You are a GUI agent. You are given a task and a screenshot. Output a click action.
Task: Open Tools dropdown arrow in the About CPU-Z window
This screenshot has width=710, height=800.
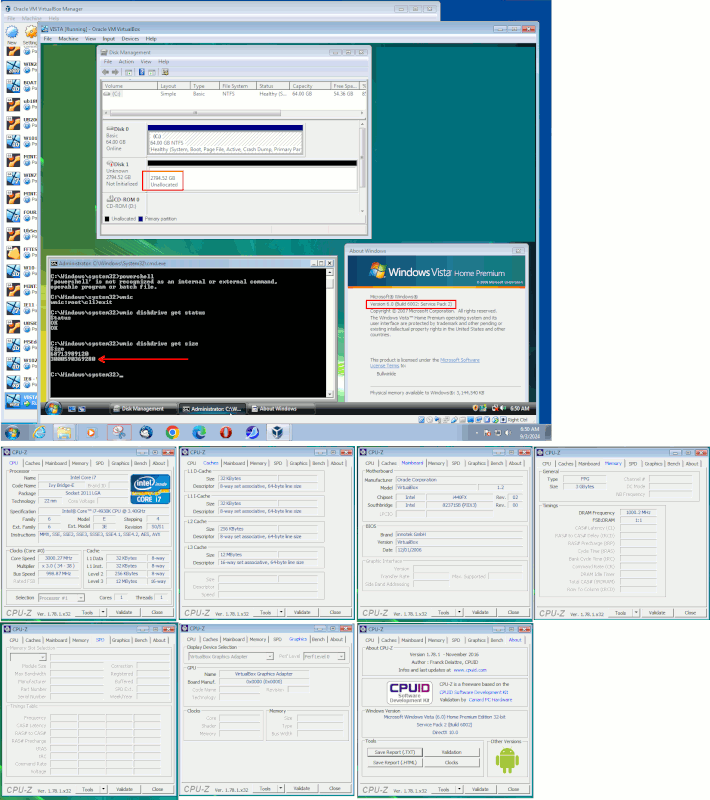coord(460,789)
